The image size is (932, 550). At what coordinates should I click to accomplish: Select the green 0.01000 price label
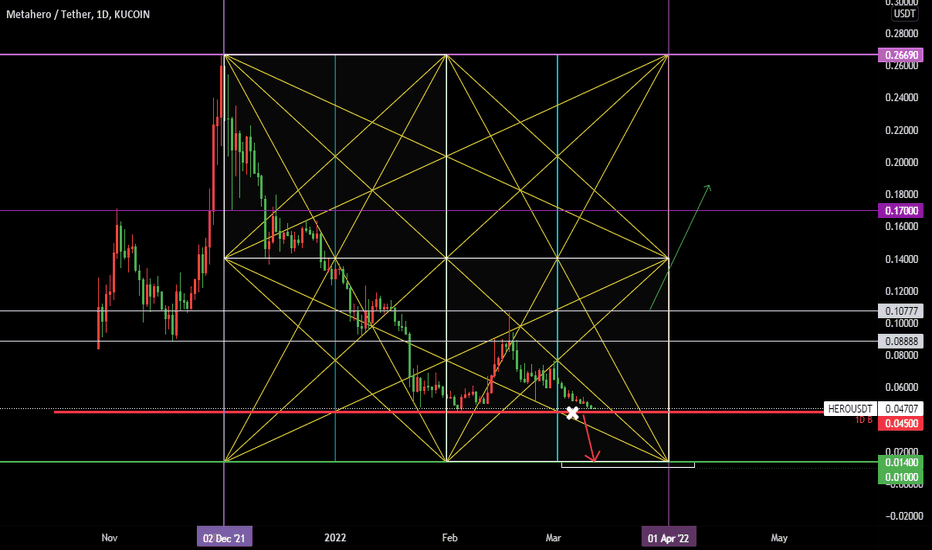click(x=901, y=477)
